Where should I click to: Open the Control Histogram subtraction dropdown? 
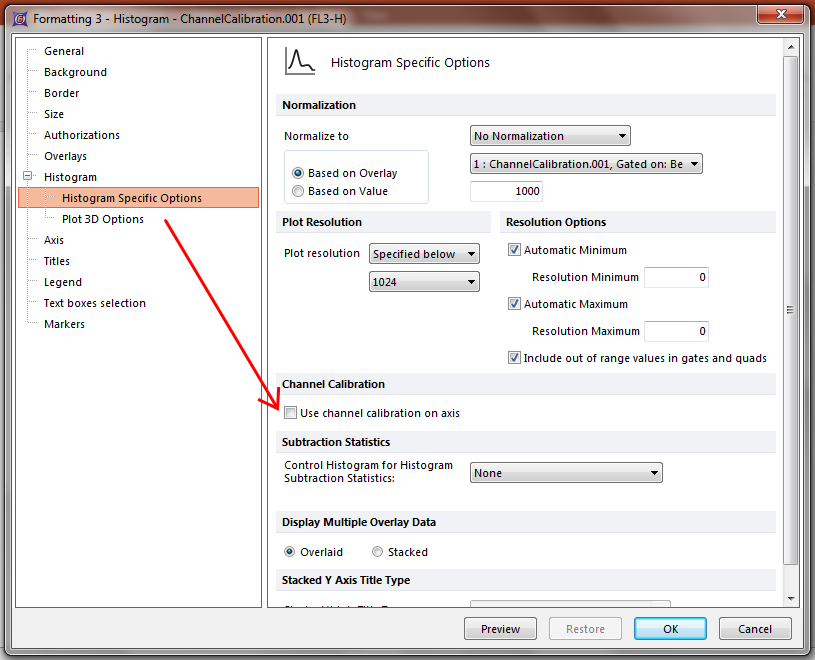click(x=566, y=473)
